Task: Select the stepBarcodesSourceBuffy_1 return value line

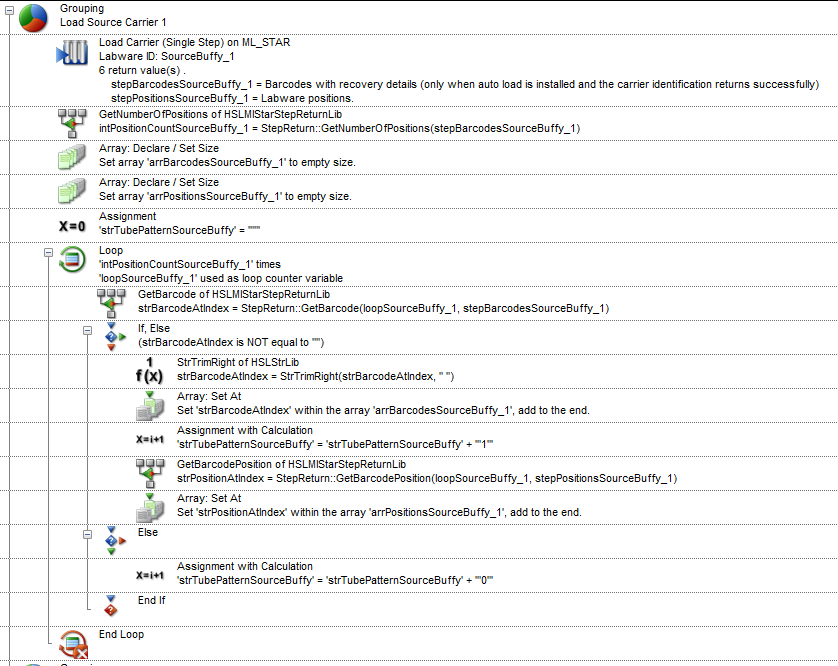Action: tap(465, 84)
